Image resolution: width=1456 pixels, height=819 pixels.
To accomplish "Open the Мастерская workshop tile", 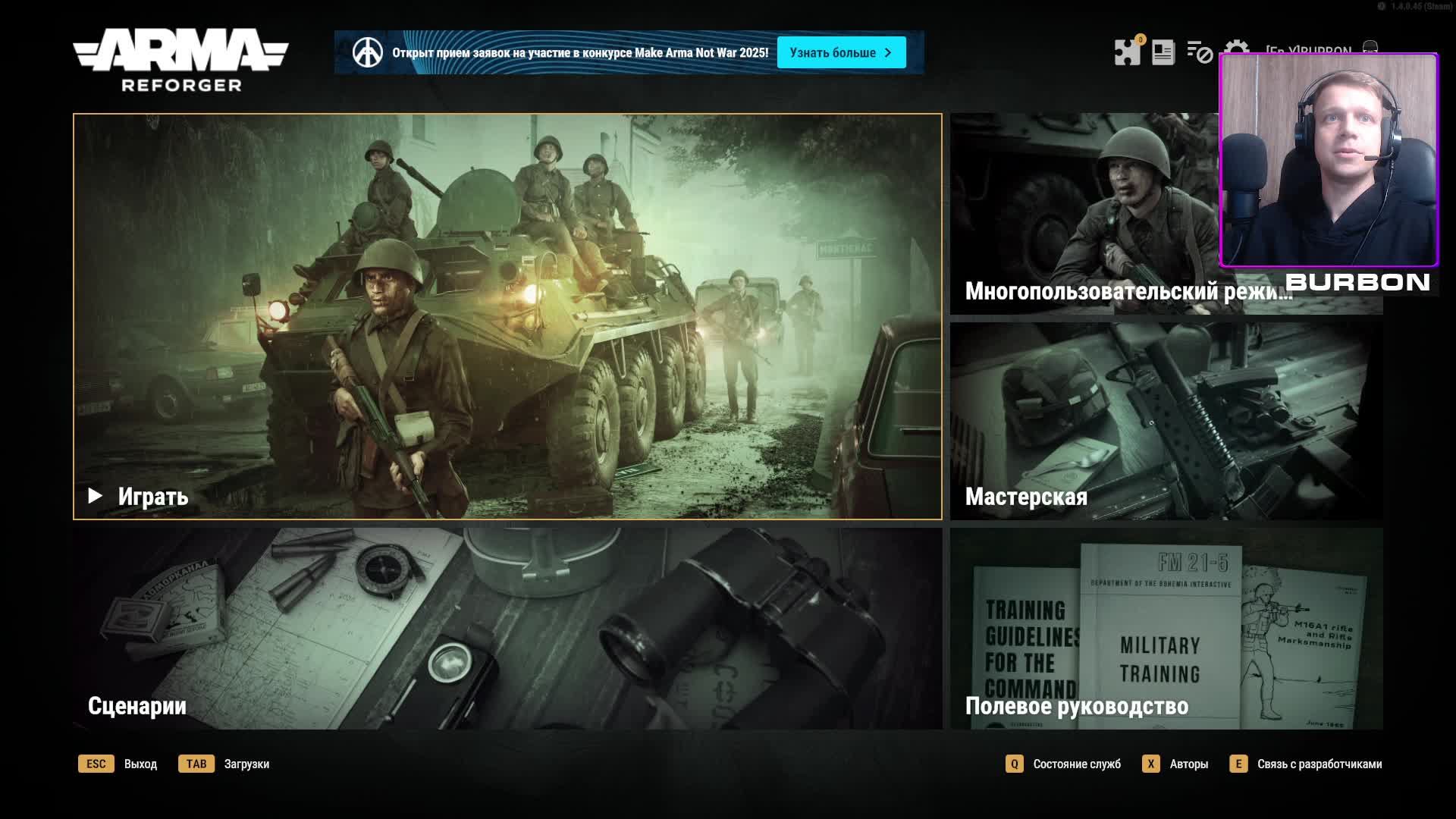I will pos(1166,421).
